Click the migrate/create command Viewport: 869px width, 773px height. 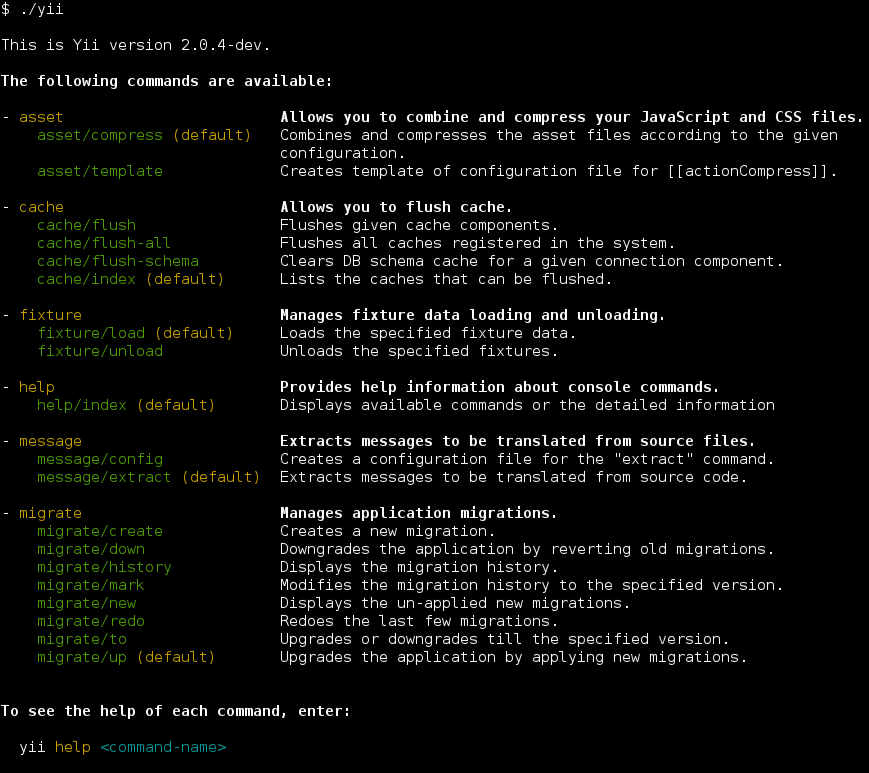pos(99,531)
